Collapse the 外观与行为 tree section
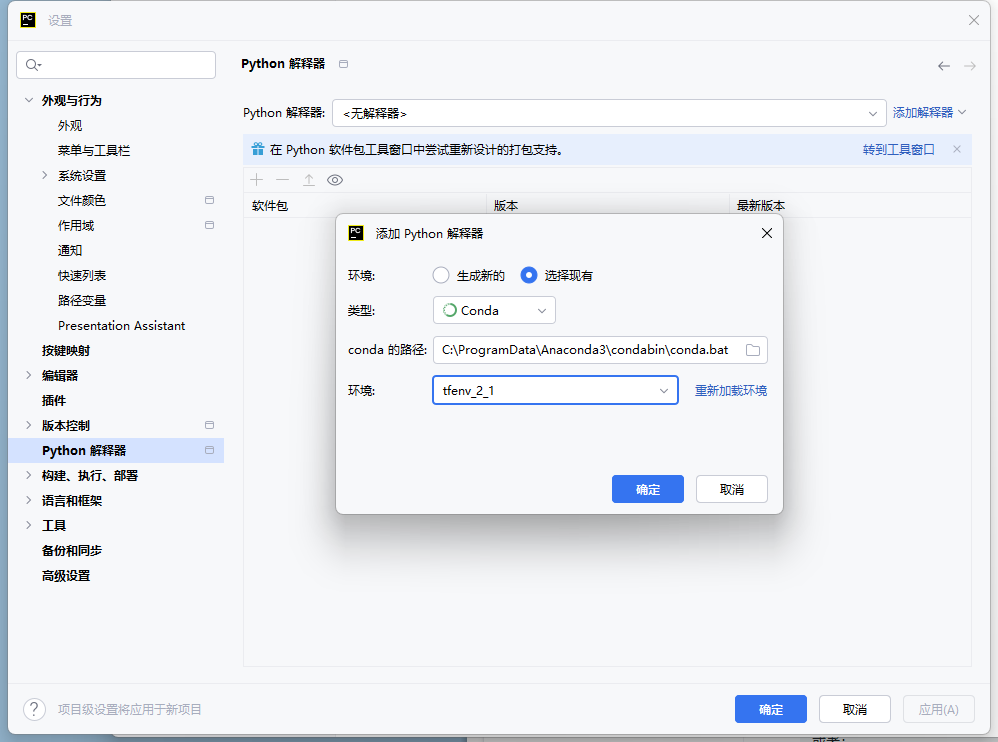Image resolution: width=998 pixels, height=742 pixels. point(29,100)
